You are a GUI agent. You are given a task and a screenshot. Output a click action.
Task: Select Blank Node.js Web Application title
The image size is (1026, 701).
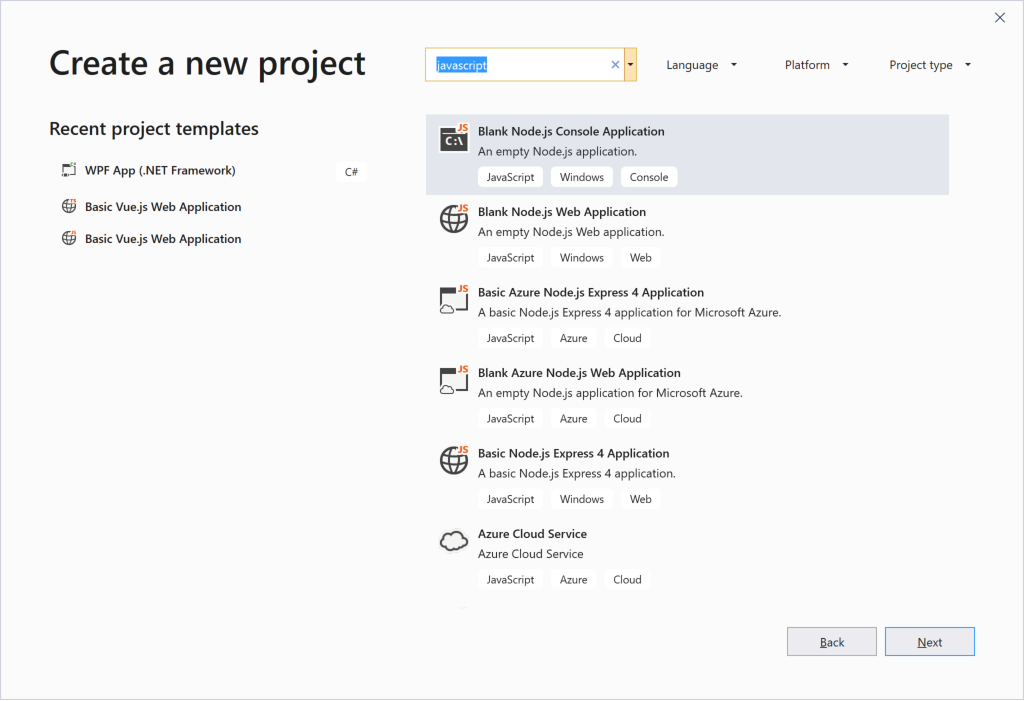[x=562, y=212]
